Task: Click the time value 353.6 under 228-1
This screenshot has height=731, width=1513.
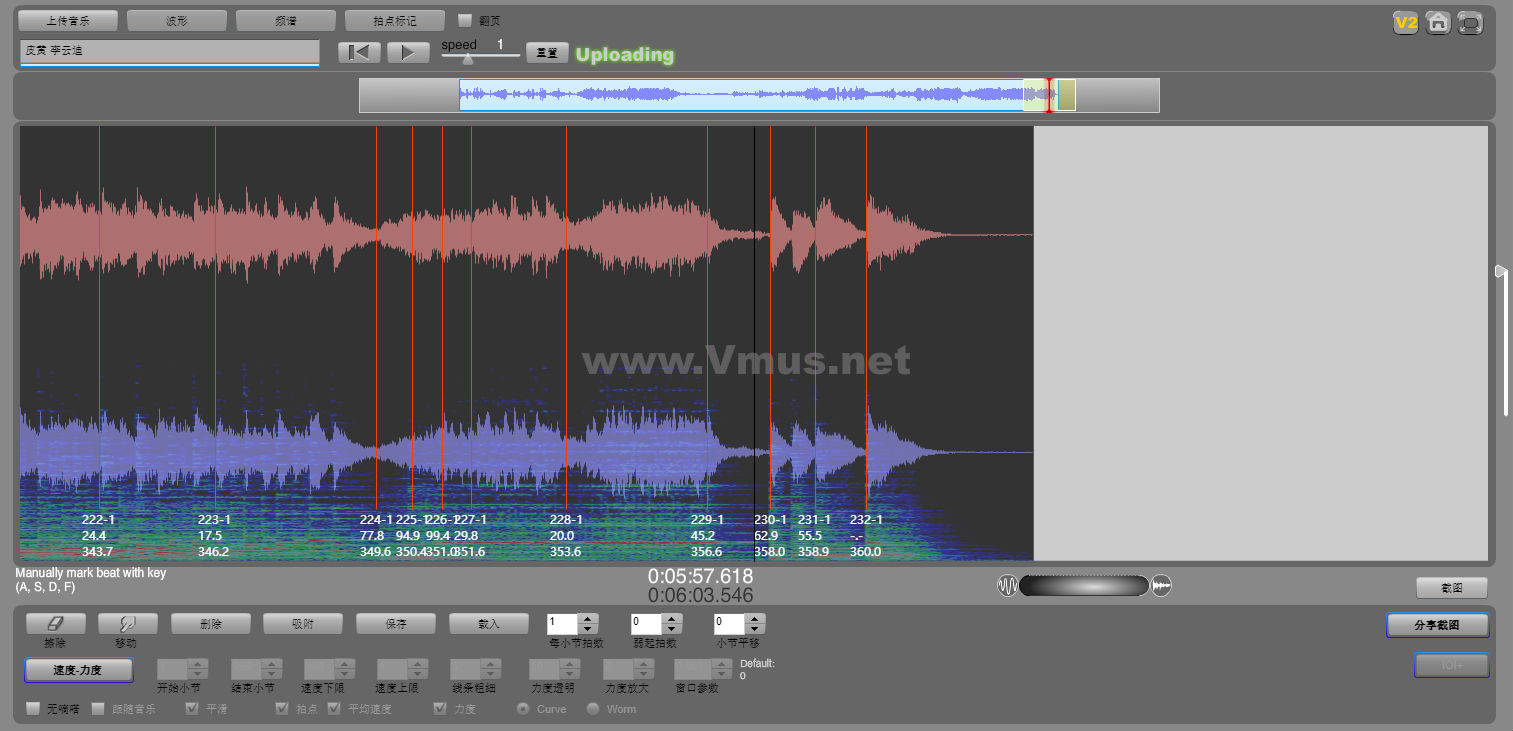Action: coord(565,552)
